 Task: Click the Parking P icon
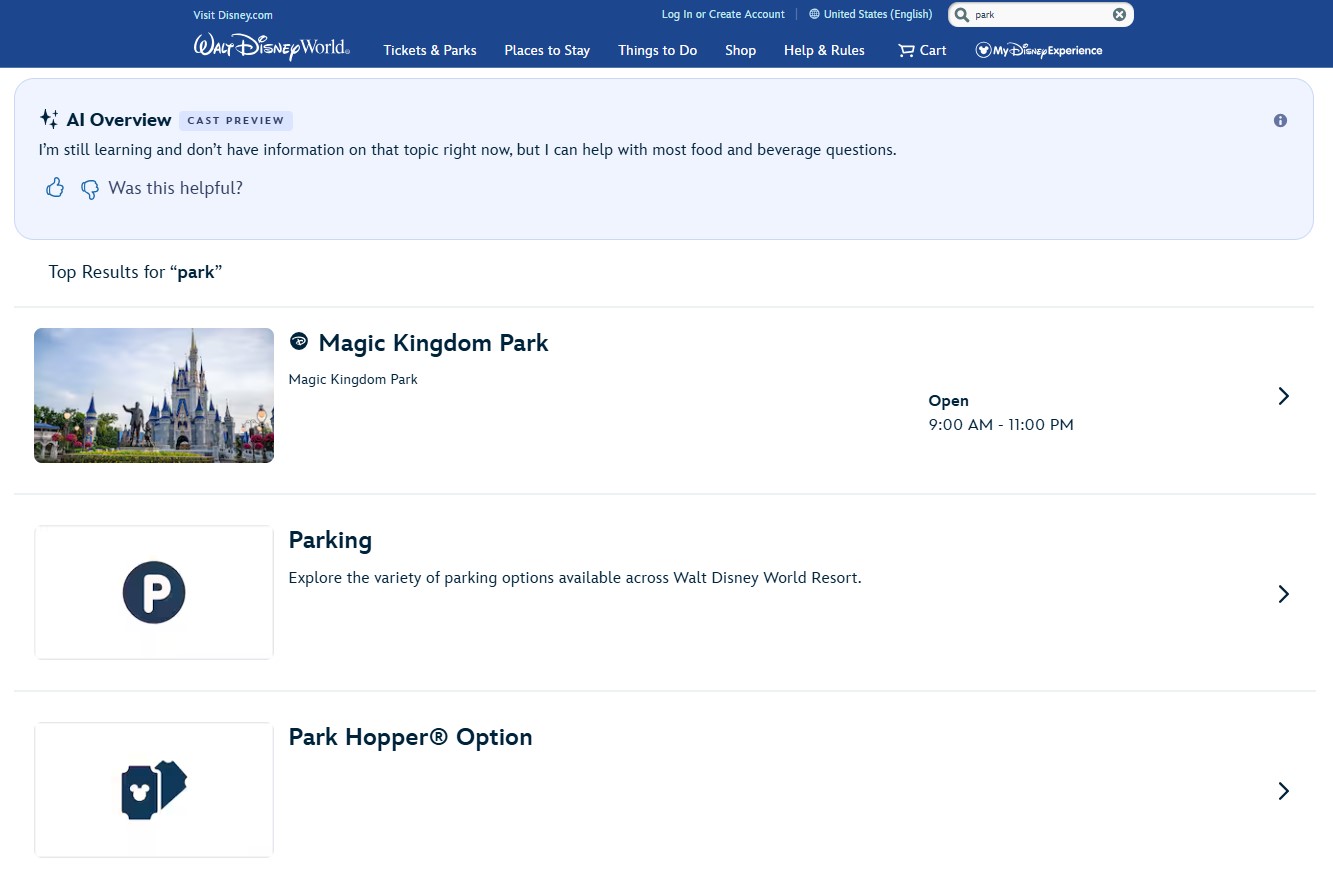[154, 592]
